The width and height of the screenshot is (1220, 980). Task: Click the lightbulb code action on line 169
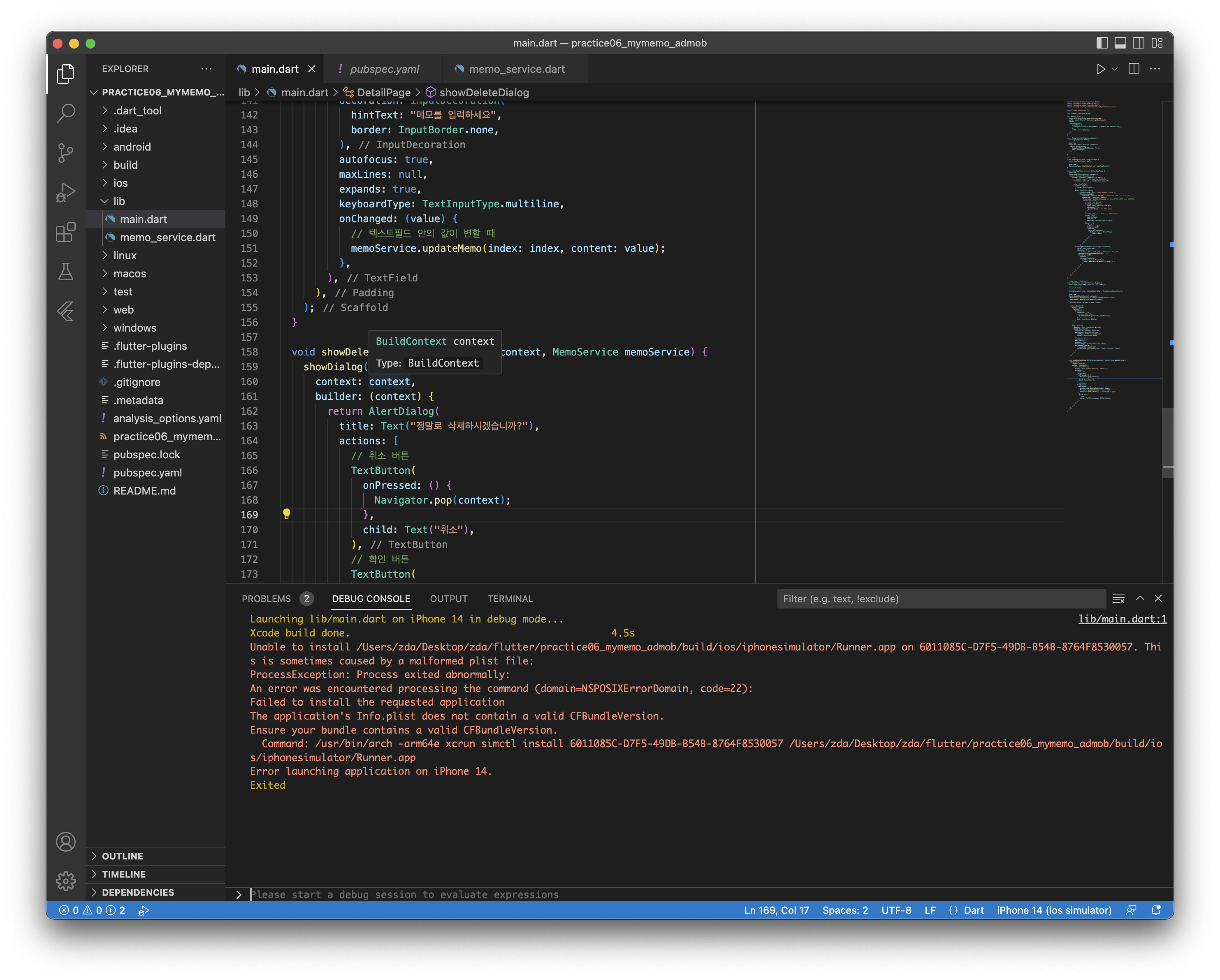tap(286, 514)
